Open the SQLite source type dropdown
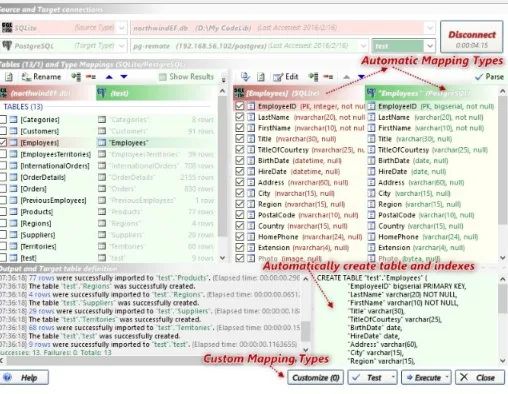The image size is (508, 394). click(x=122, y=28)
